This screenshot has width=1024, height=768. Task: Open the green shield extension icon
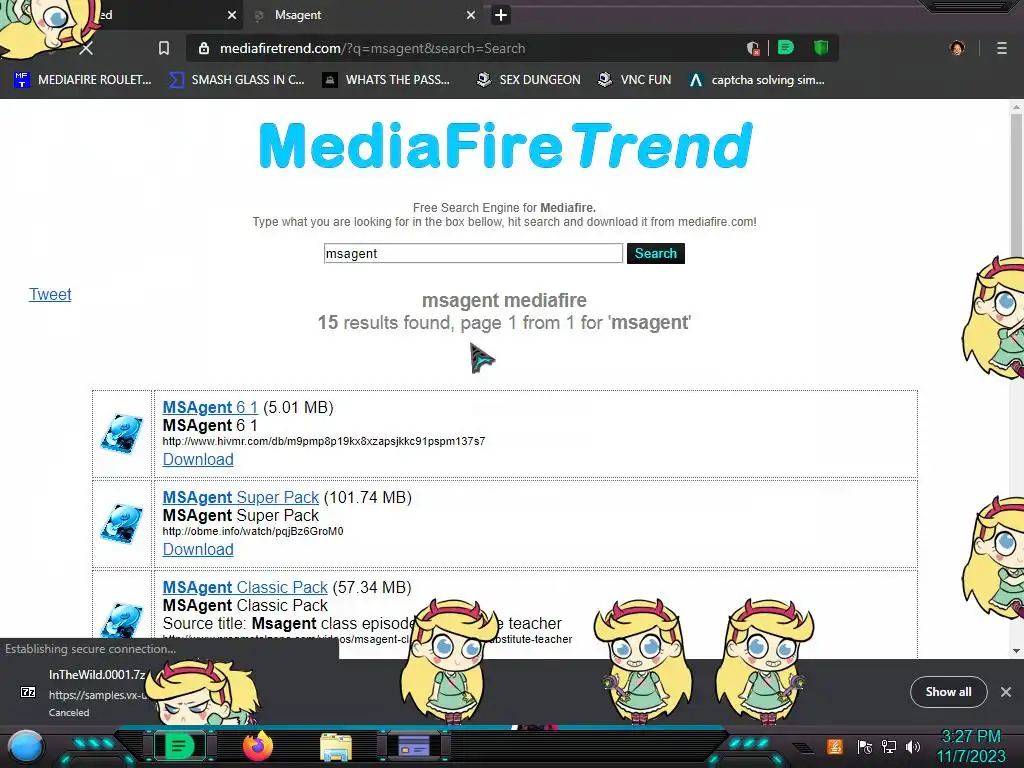(821, 48)
